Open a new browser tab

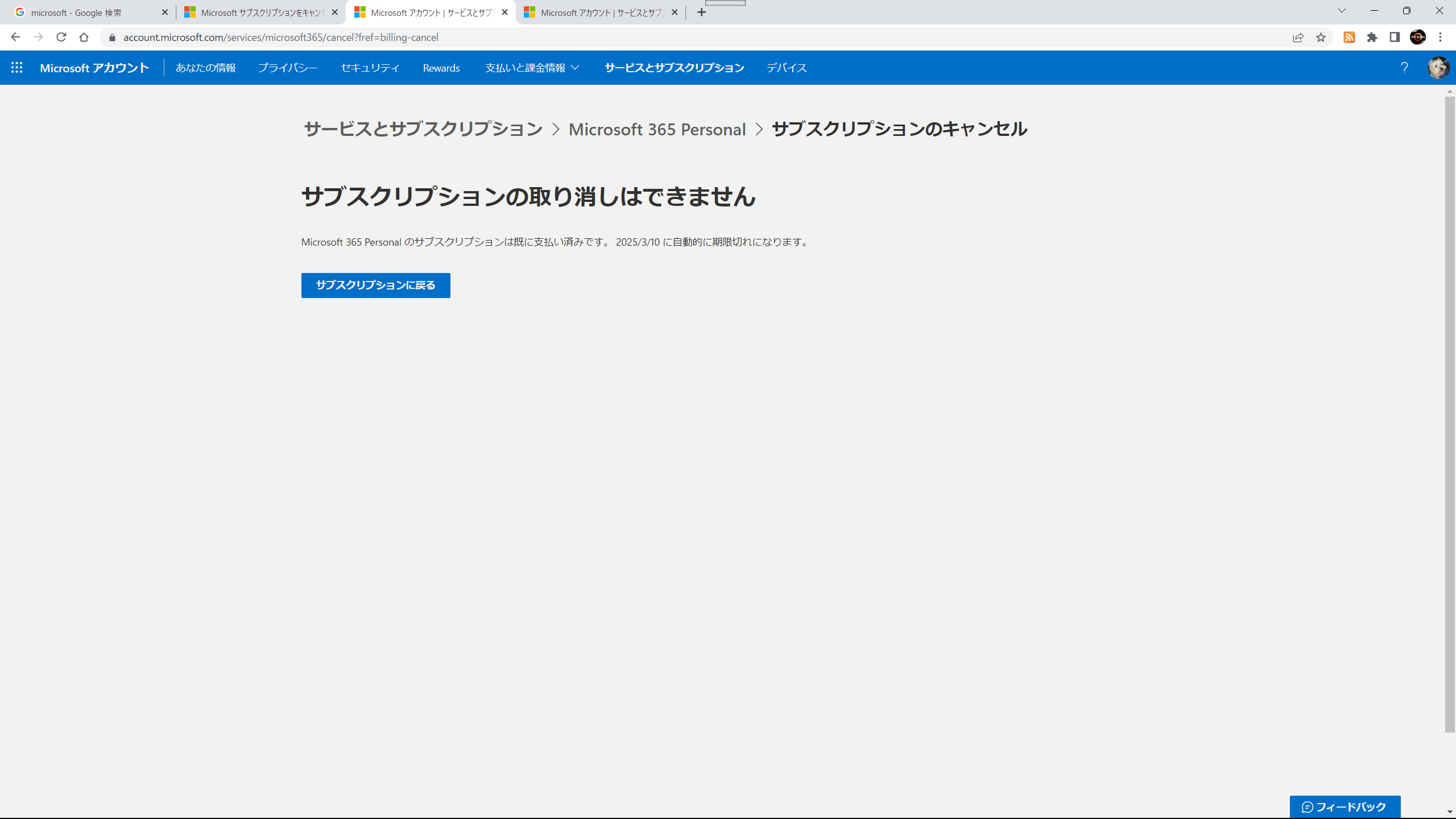(701, 13)
